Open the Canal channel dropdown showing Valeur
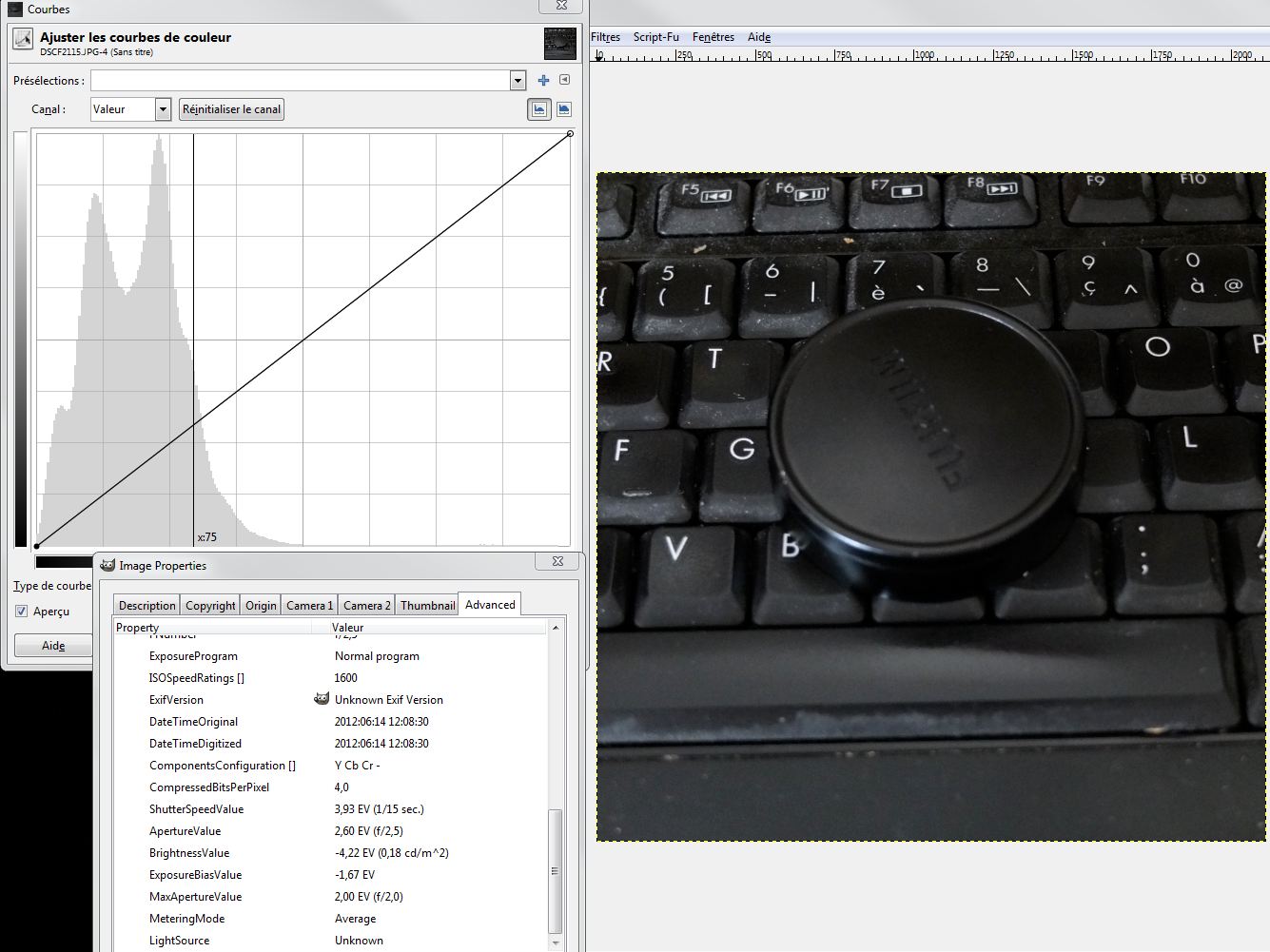Image resolution: width=1270 pixels, height=952 pixels. (131, 109)
